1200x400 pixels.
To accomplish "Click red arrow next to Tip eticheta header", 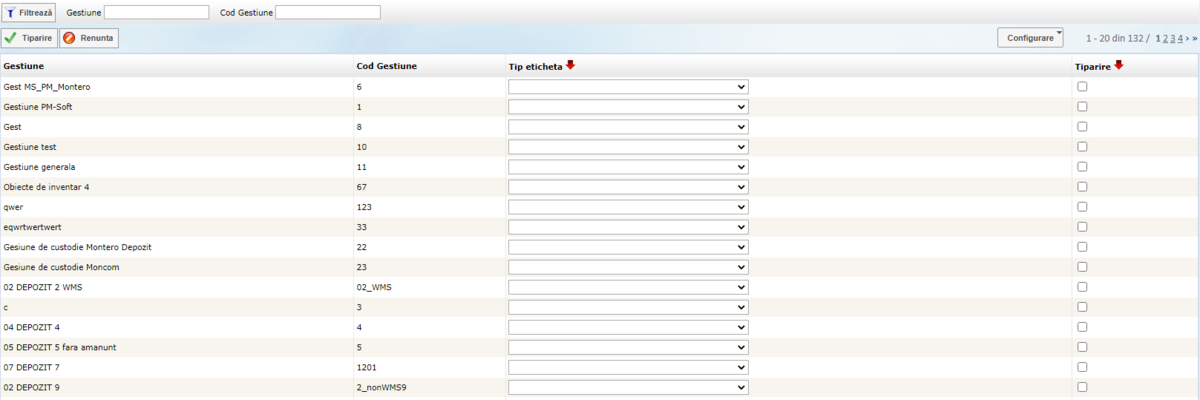I will [571, 65].
